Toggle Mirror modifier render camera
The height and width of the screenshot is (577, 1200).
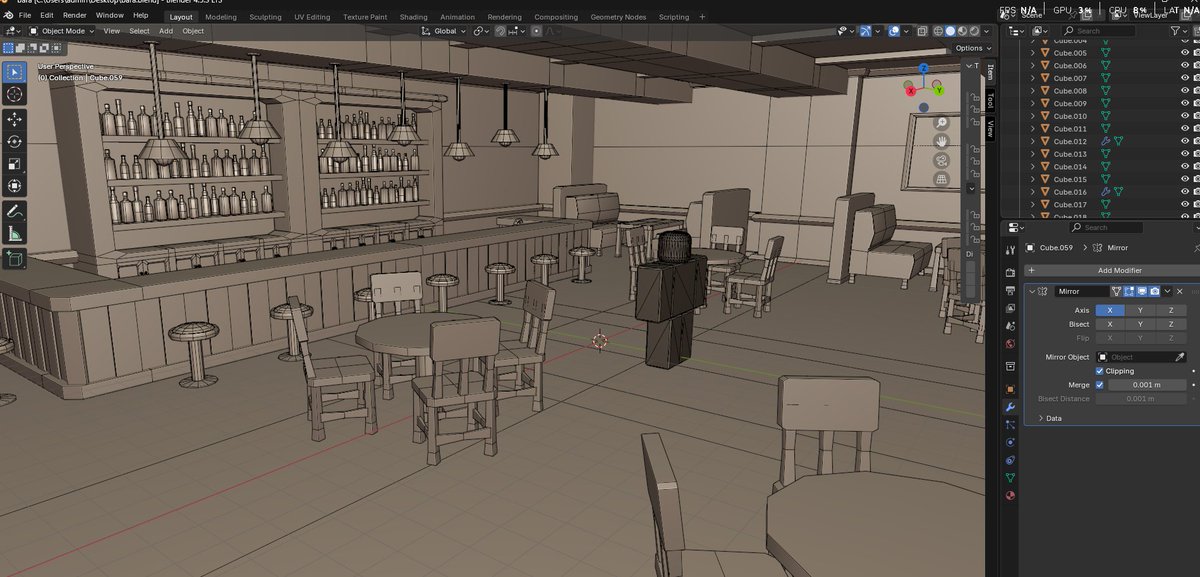coord(1155,291)
